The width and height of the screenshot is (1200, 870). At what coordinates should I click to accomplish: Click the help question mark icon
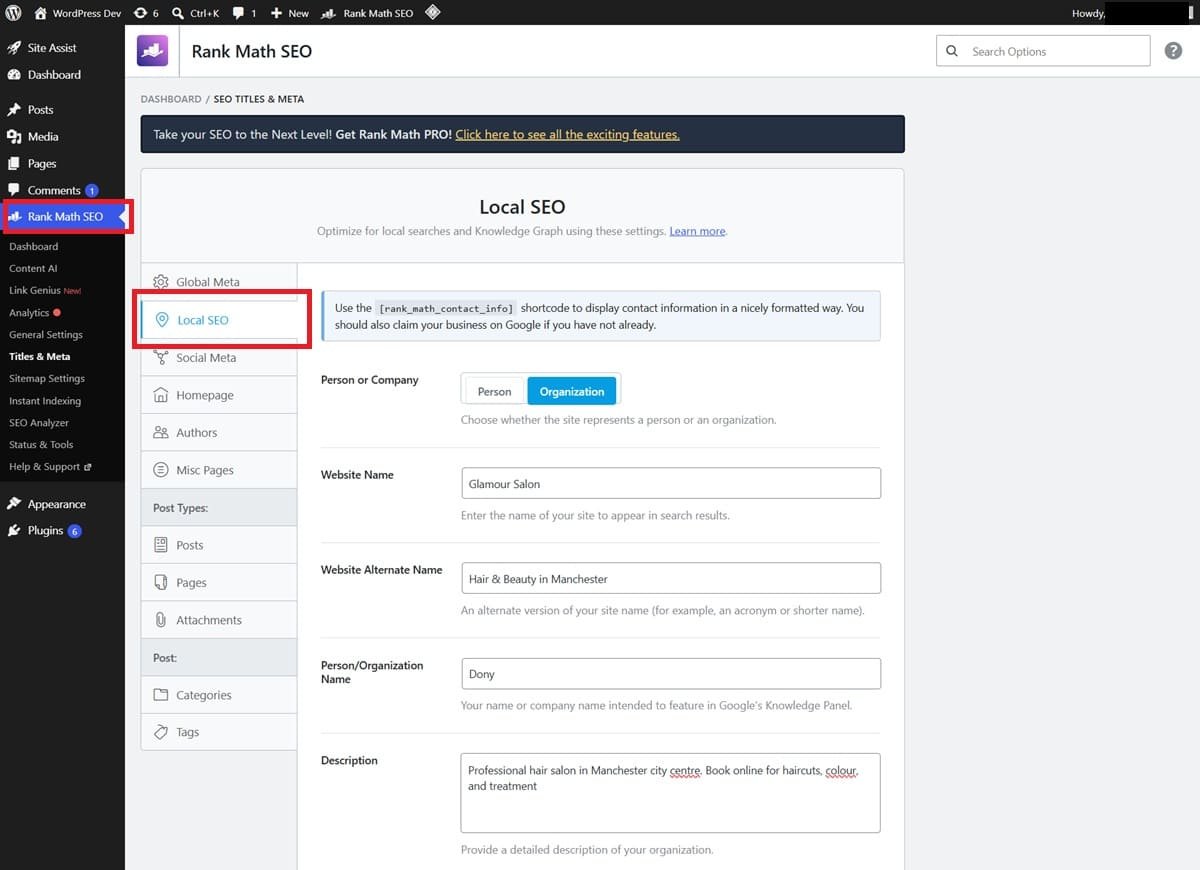[1173, 51]
